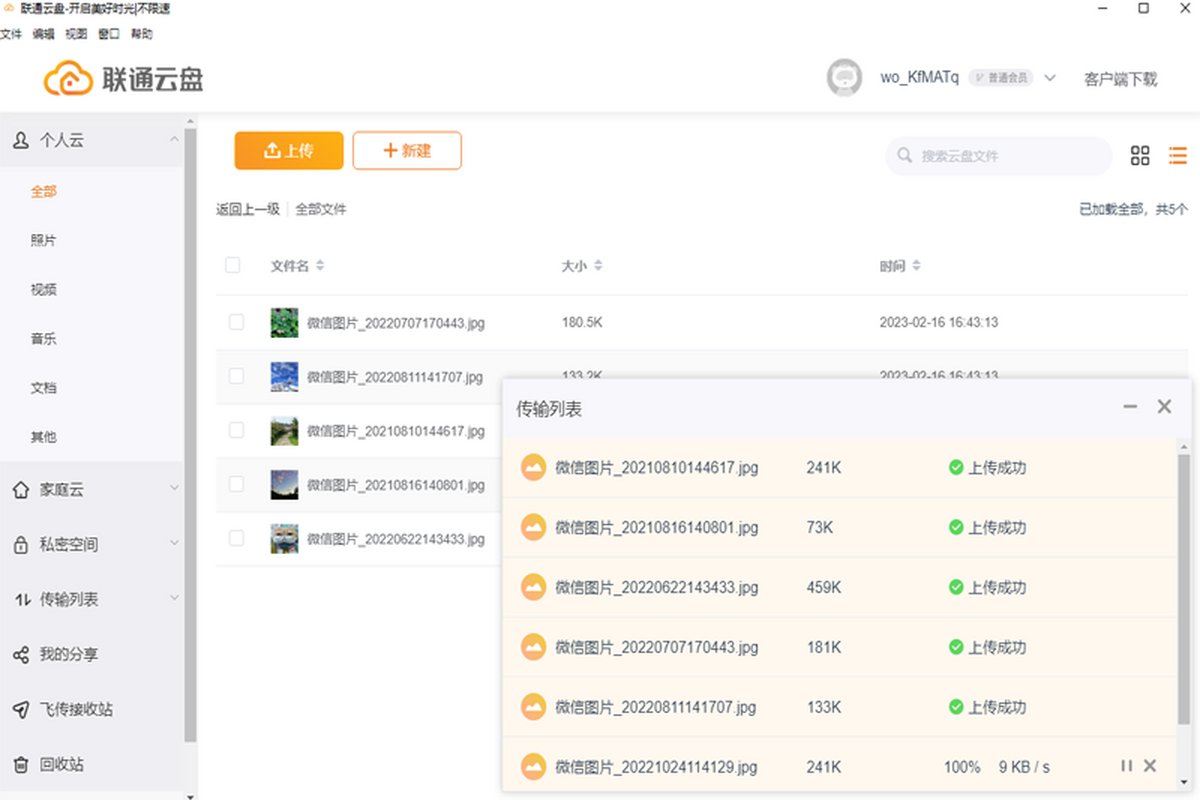Viewport: 1200px width, 800px height.
Task: Click the 新建 button
Action: point(407,151)
